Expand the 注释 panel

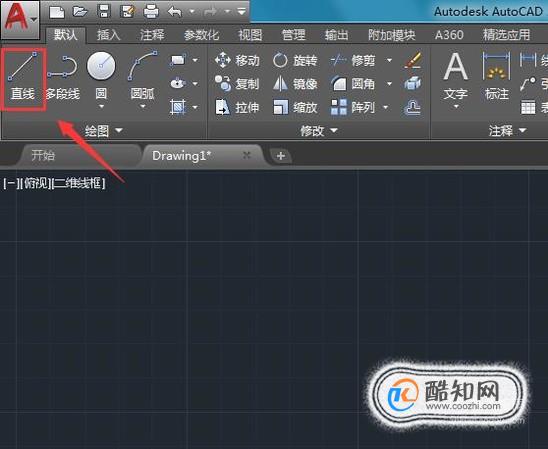507,131
